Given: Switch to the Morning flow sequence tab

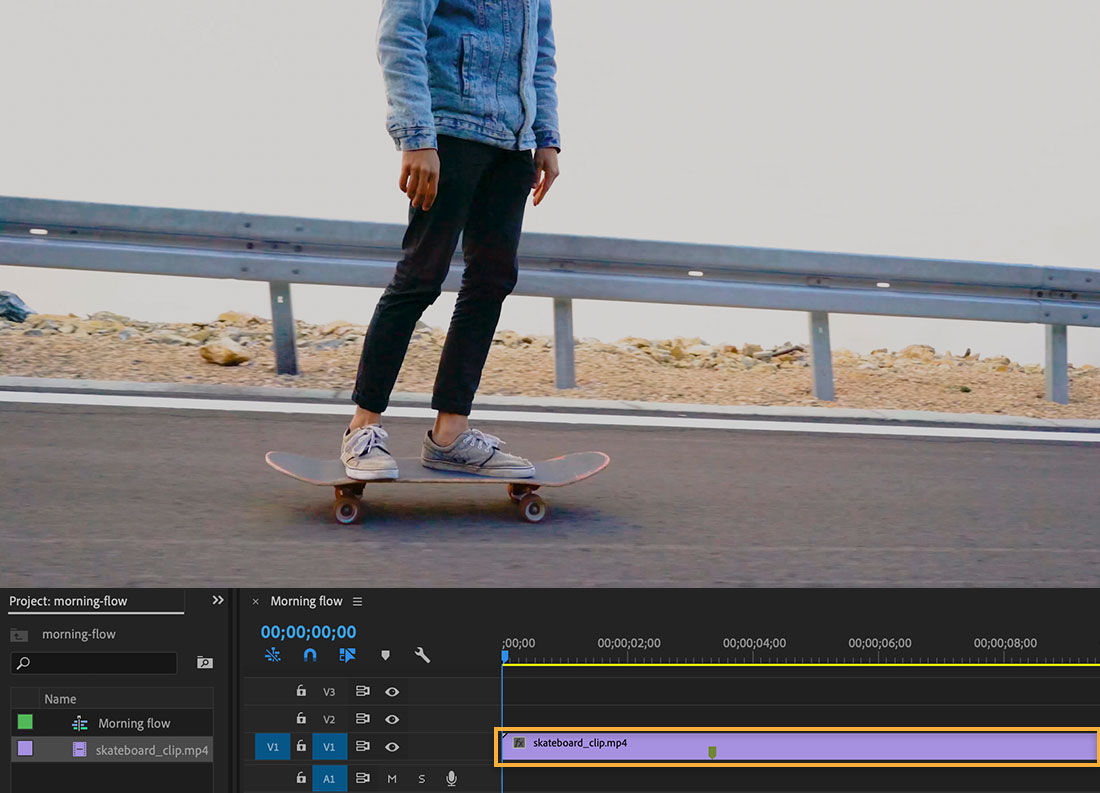Looking at the screenshot, I should point(305,601).
